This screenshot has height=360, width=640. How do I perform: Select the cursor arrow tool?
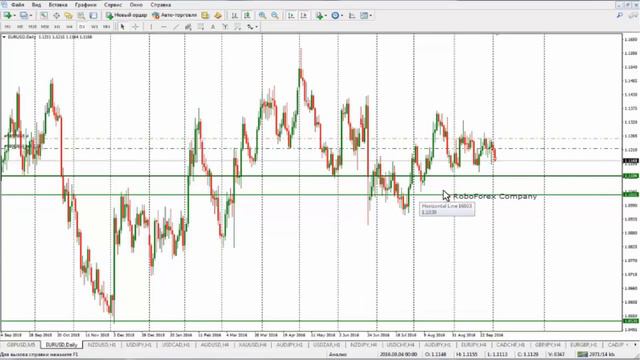(x=122, y=27)
